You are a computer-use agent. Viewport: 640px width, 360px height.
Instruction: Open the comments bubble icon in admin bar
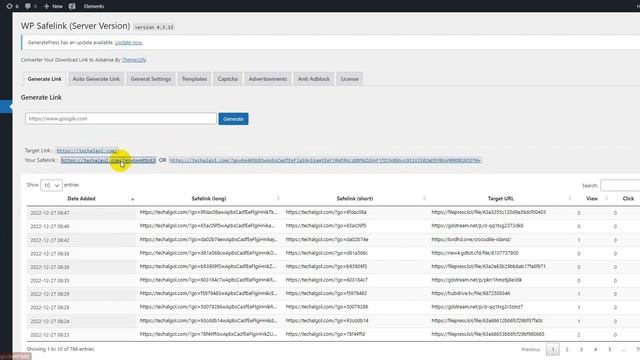click(x=31, y=6)
